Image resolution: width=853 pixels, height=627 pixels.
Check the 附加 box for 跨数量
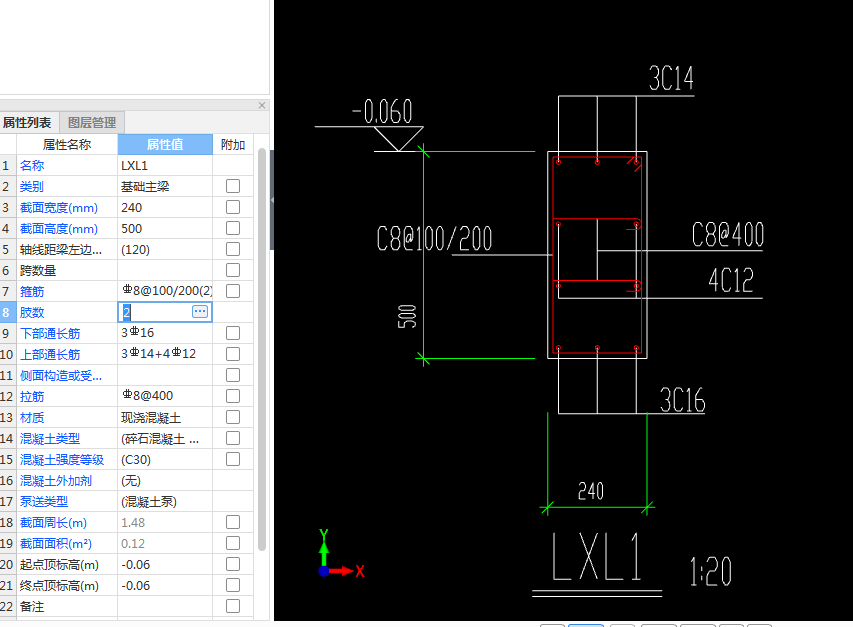[233, 270]
